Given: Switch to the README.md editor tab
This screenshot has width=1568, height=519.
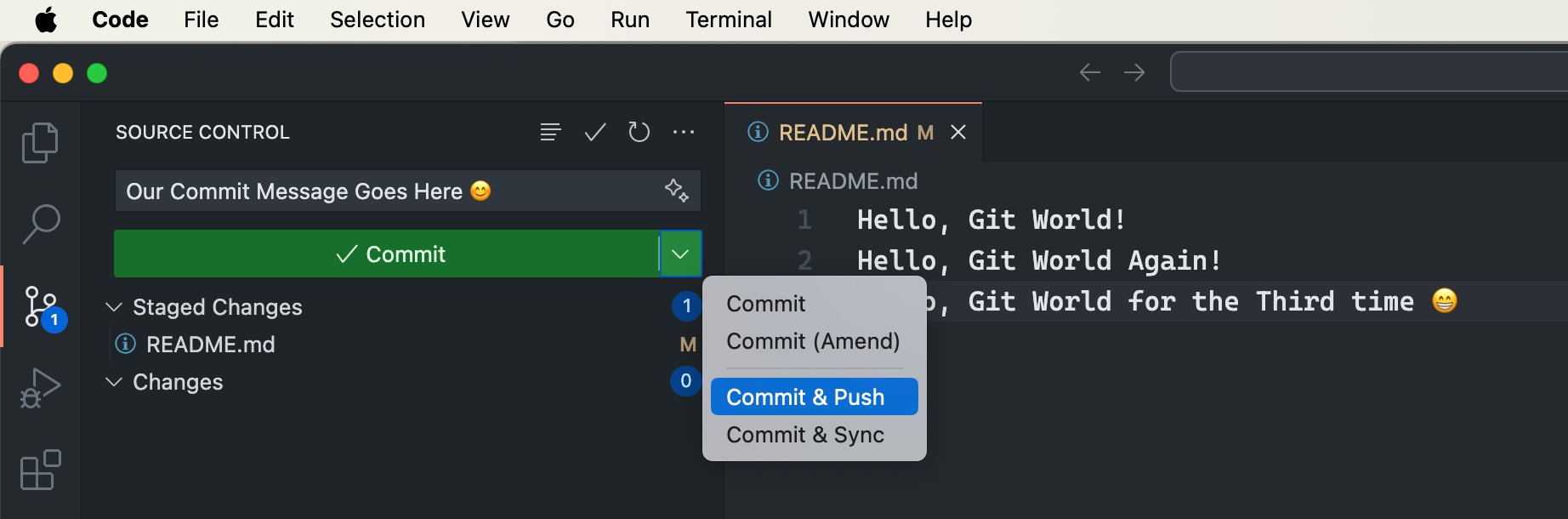Looking at the screenshot, I should 853,132.
